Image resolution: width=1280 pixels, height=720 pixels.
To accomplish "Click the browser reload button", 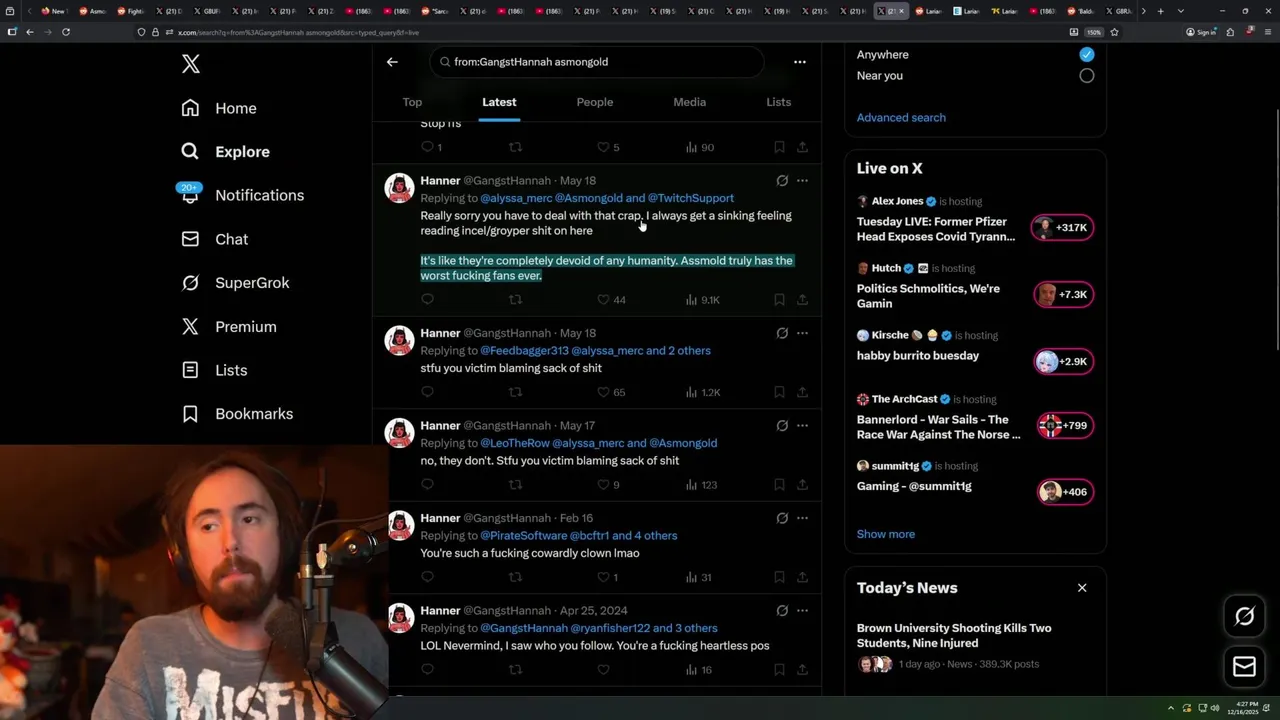I will (x=66, y=32).
